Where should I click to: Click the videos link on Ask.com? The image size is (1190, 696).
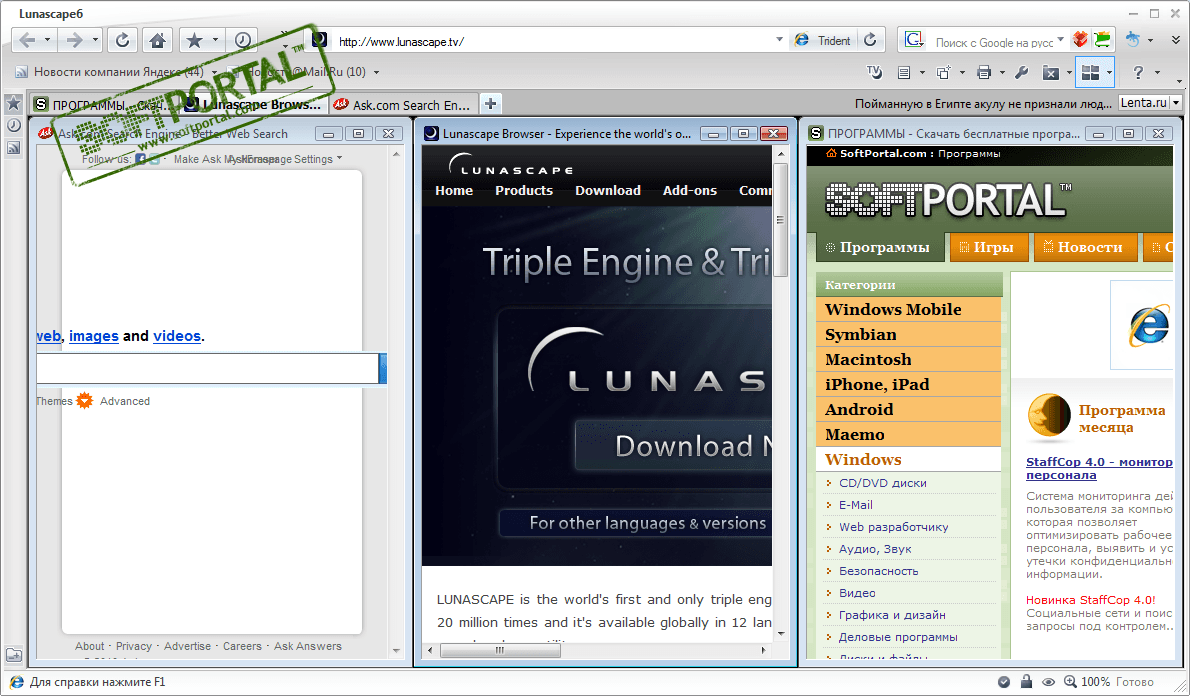pyautogui.click(x=177, y=335)
